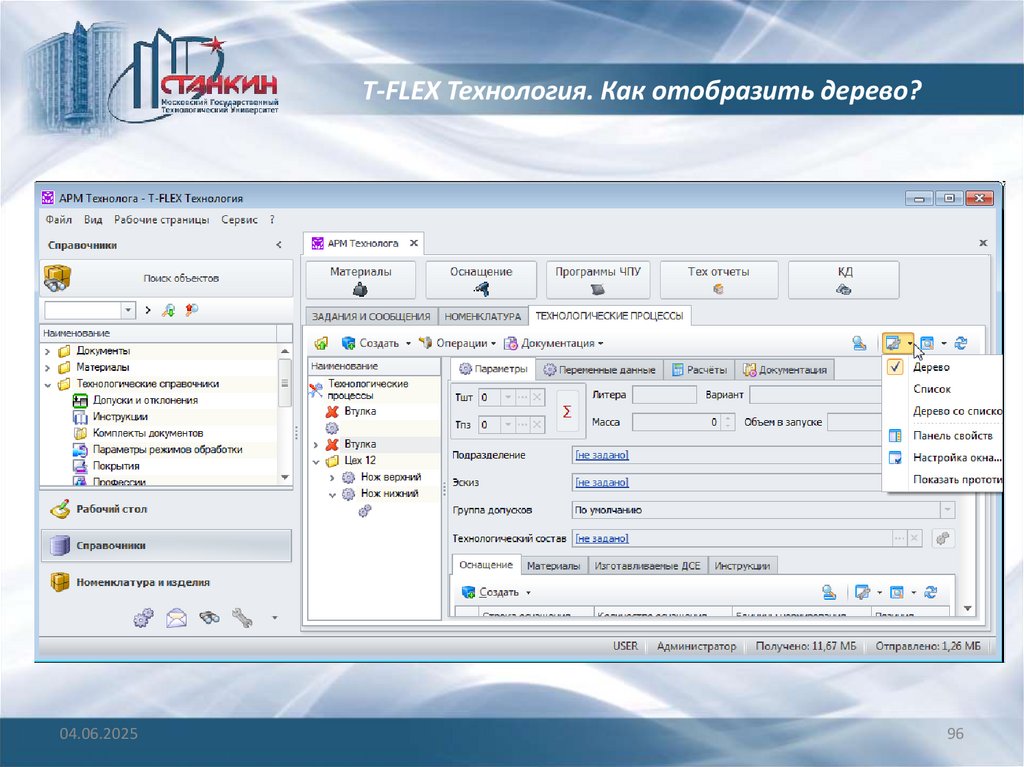Viewport: 1024px width, 767px height.
Task: Switch to ЗАДАНИЯ И СООБЩЕНИЯ tab
Action: click(x=371, y=316)
